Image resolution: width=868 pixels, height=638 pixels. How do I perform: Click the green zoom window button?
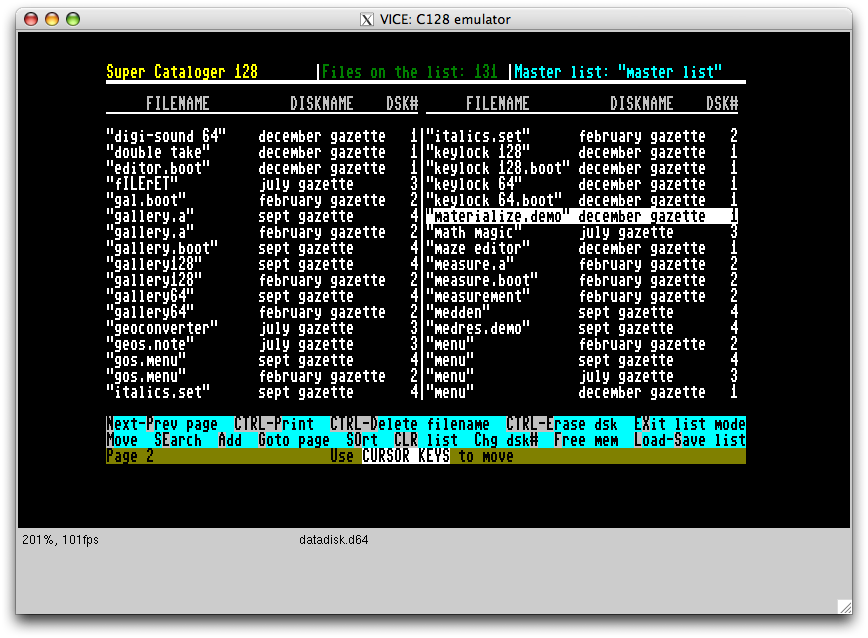(73, 19)
